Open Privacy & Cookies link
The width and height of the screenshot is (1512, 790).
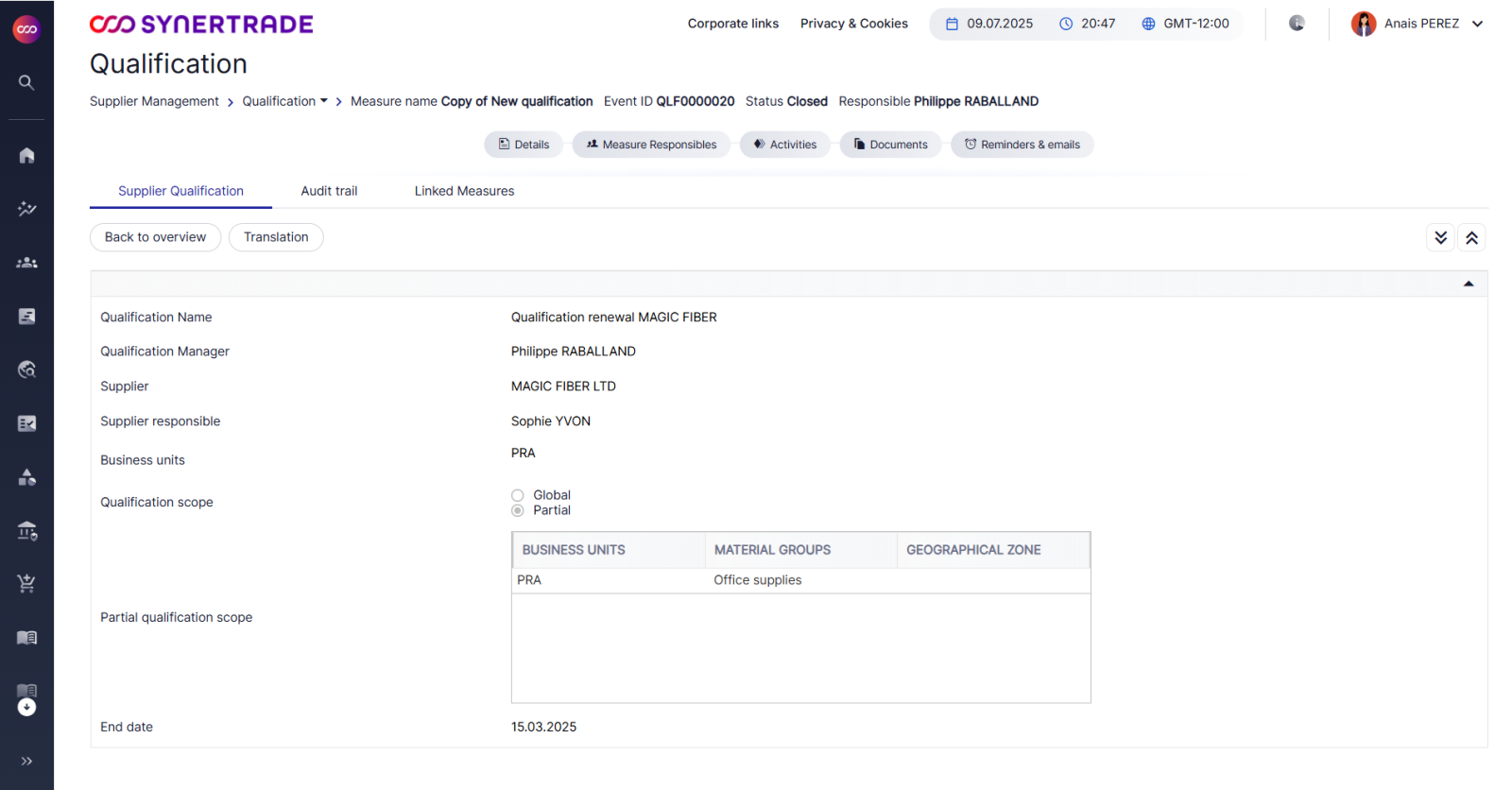click(854, 24)
